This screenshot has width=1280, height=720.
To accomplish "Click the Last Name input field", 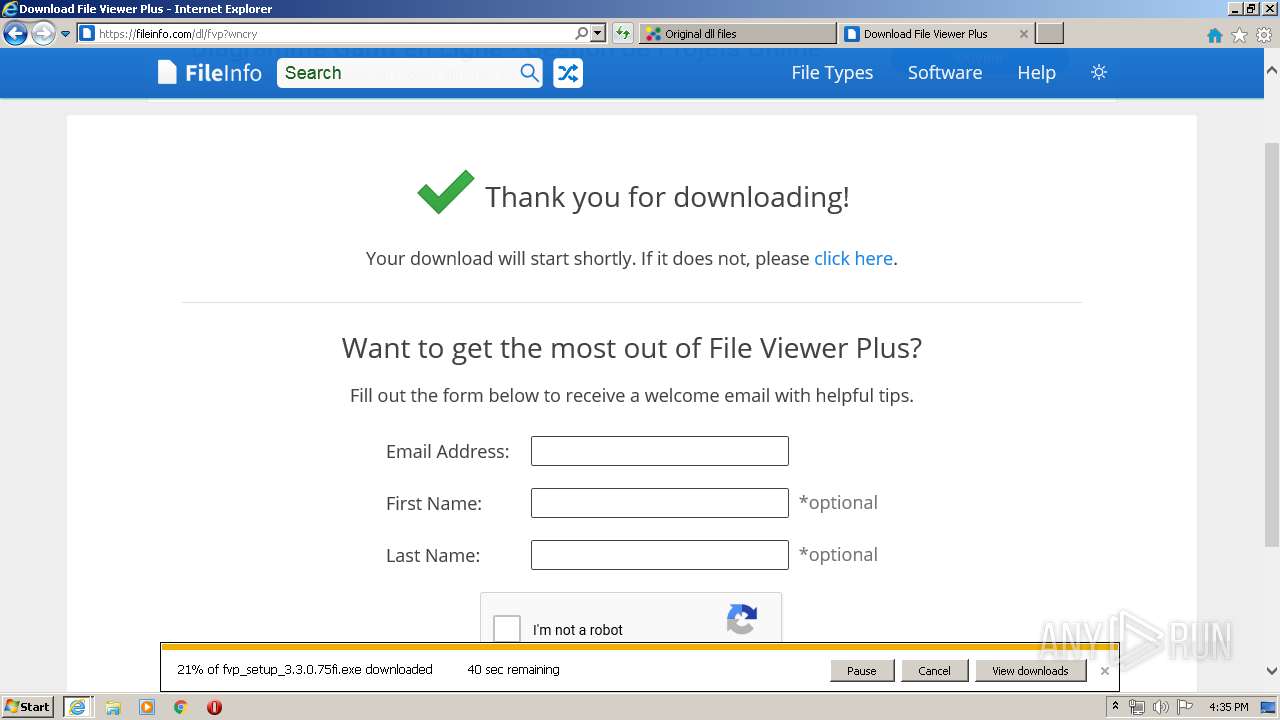I will (x=660, y=555).
